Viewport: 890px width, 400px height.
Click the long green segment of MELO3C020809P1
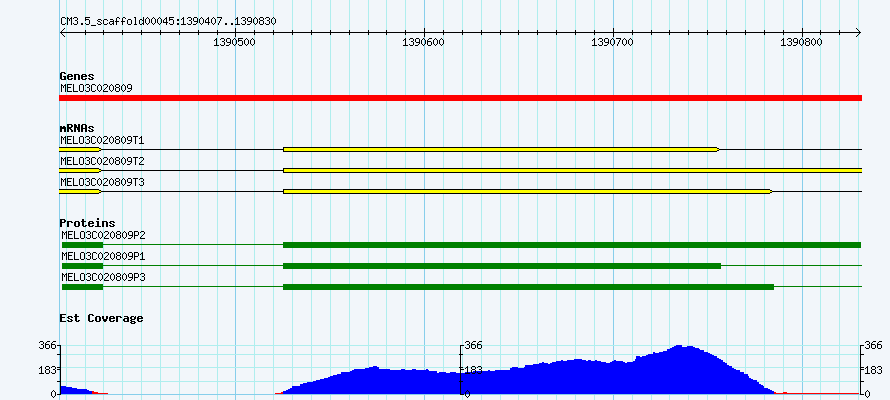pyautogui.click(x=502, y=266)
